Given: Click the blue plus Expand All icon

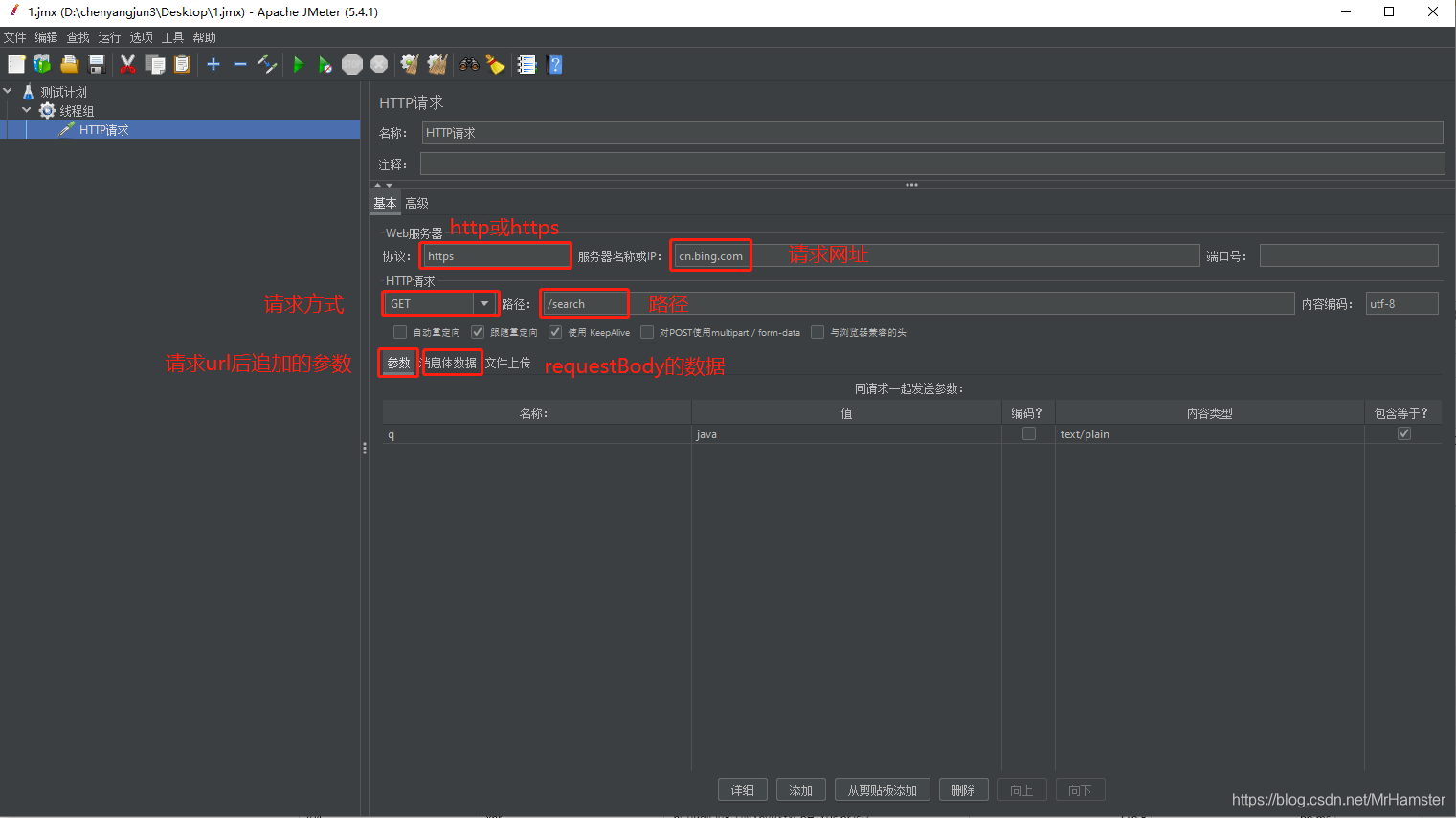Looking at the screenshot, I should pyautogui.click(x=213, y=64).
